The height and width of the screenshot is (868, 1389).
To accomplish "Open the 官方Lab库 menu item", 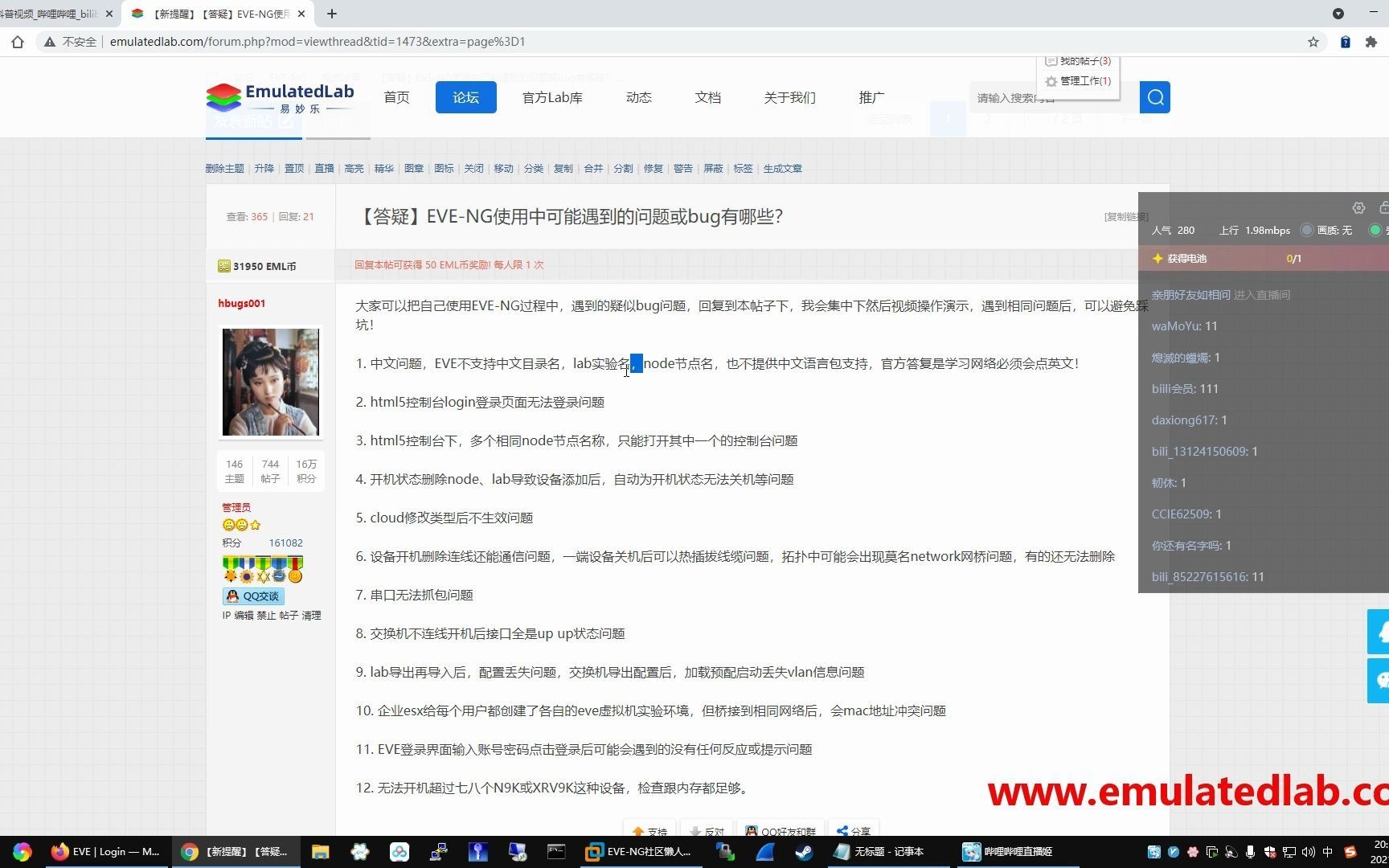I will click(x=552, y=97).
